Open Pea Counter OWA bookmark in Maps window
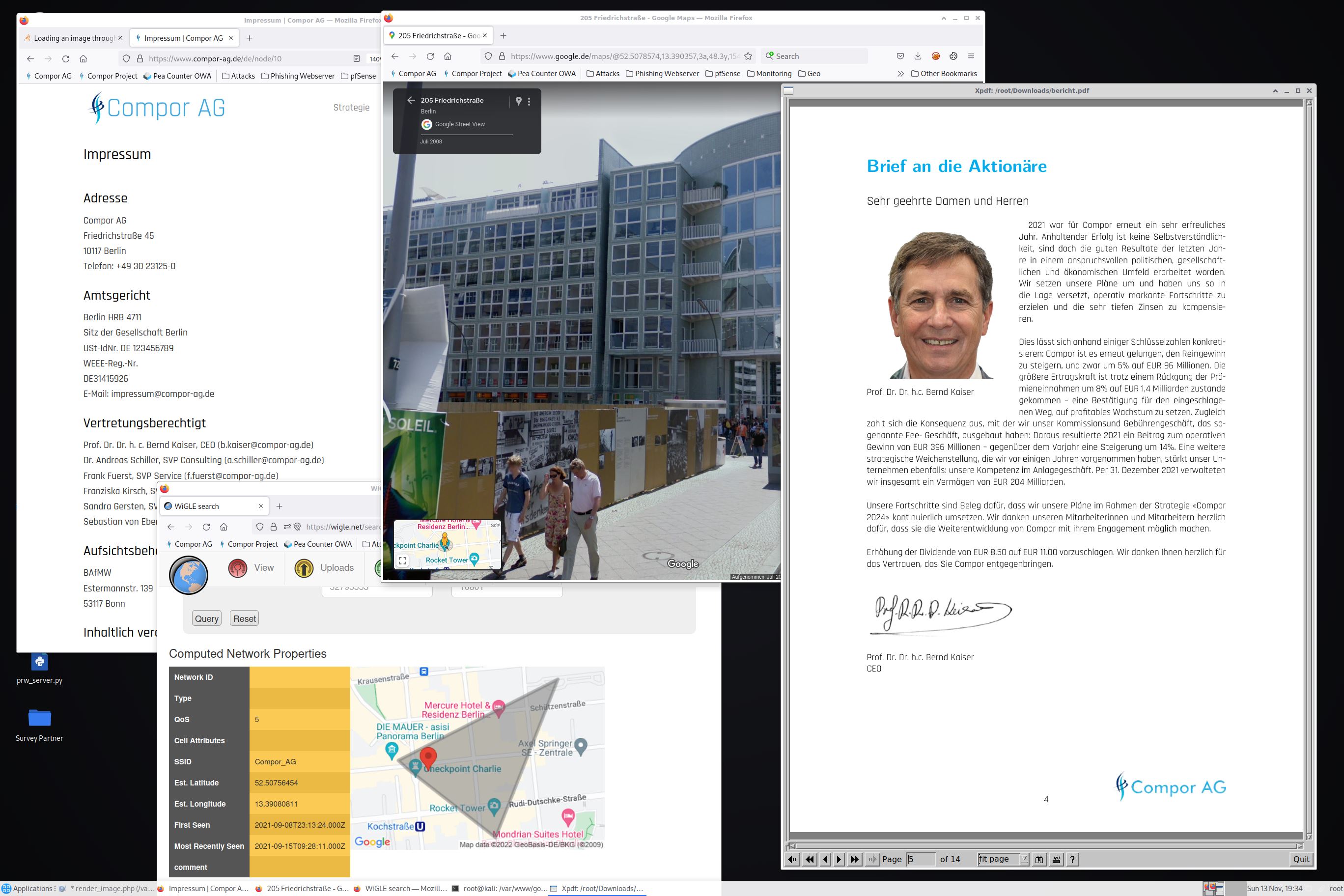 click(542, 74)
